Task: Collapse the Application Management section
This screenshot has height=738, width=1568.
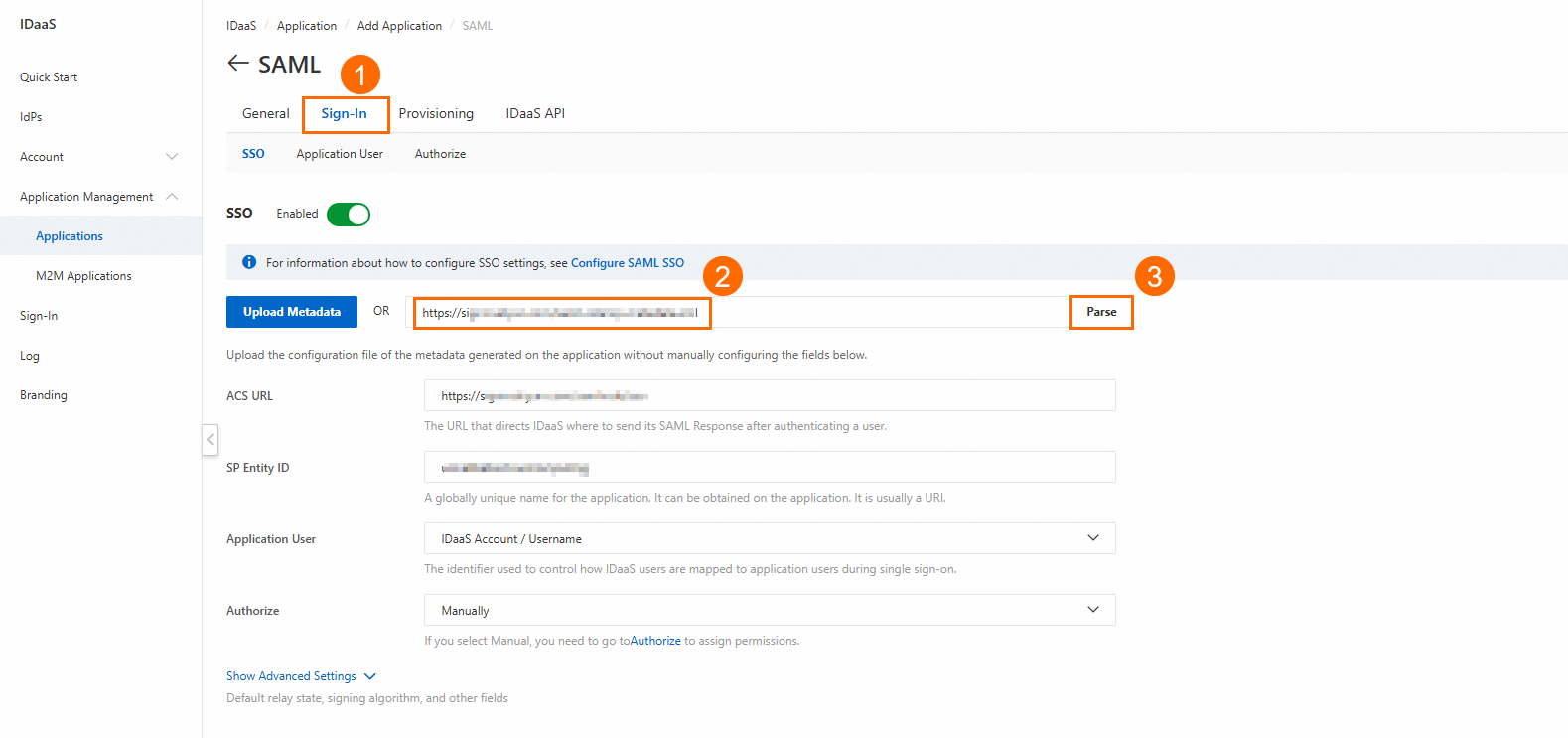Action: [99, 197]
